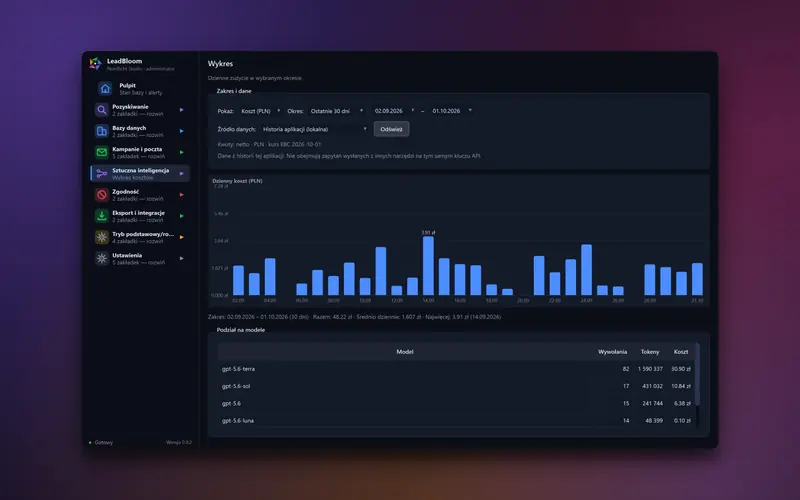Viewport: 800px width, 500px height.
Task: Expand the Pozyskiwanie section arrow
Action: tap(182, 110)
